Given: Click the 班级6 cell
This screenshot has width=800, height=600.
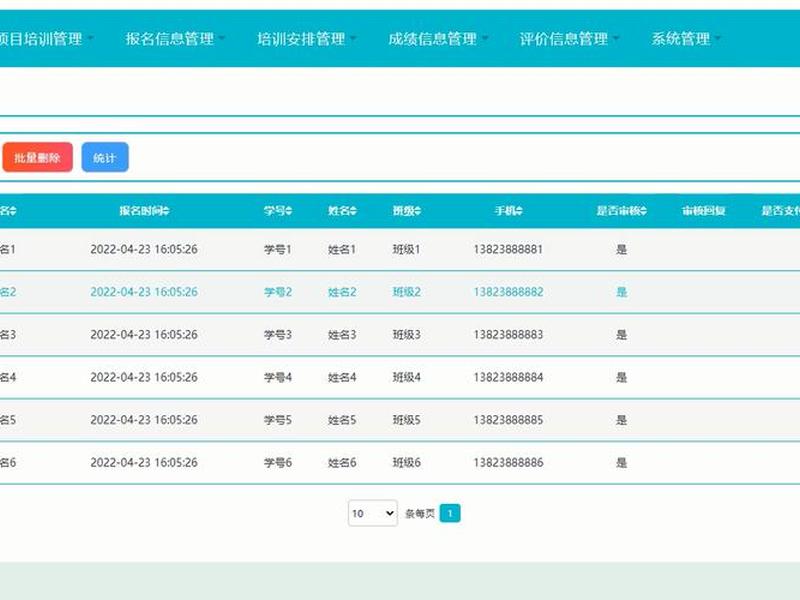Looking at the screenshot, I should (x=406, y=463).
